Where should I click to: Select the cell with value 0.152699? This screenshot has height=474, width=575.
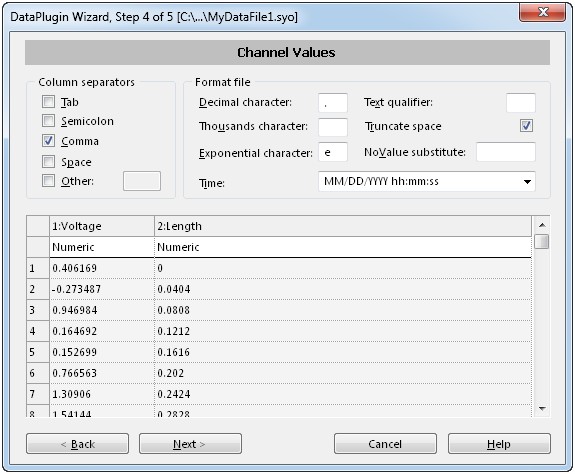pos(102,352)
